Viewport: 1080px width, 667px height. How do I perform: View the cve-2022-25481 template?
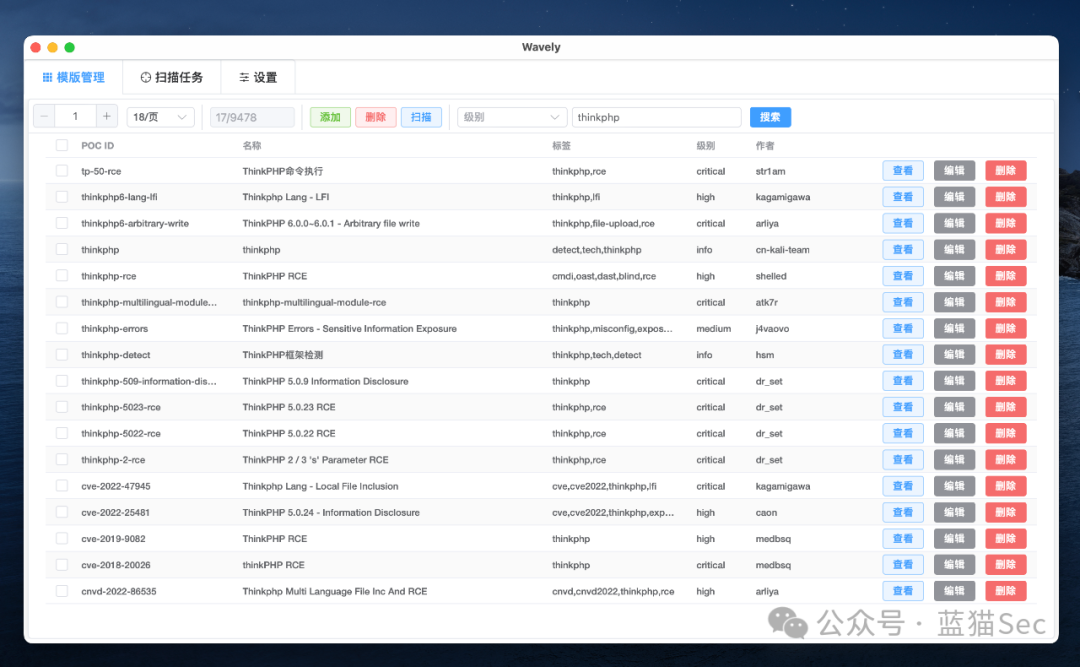click(x=903, y=513)
